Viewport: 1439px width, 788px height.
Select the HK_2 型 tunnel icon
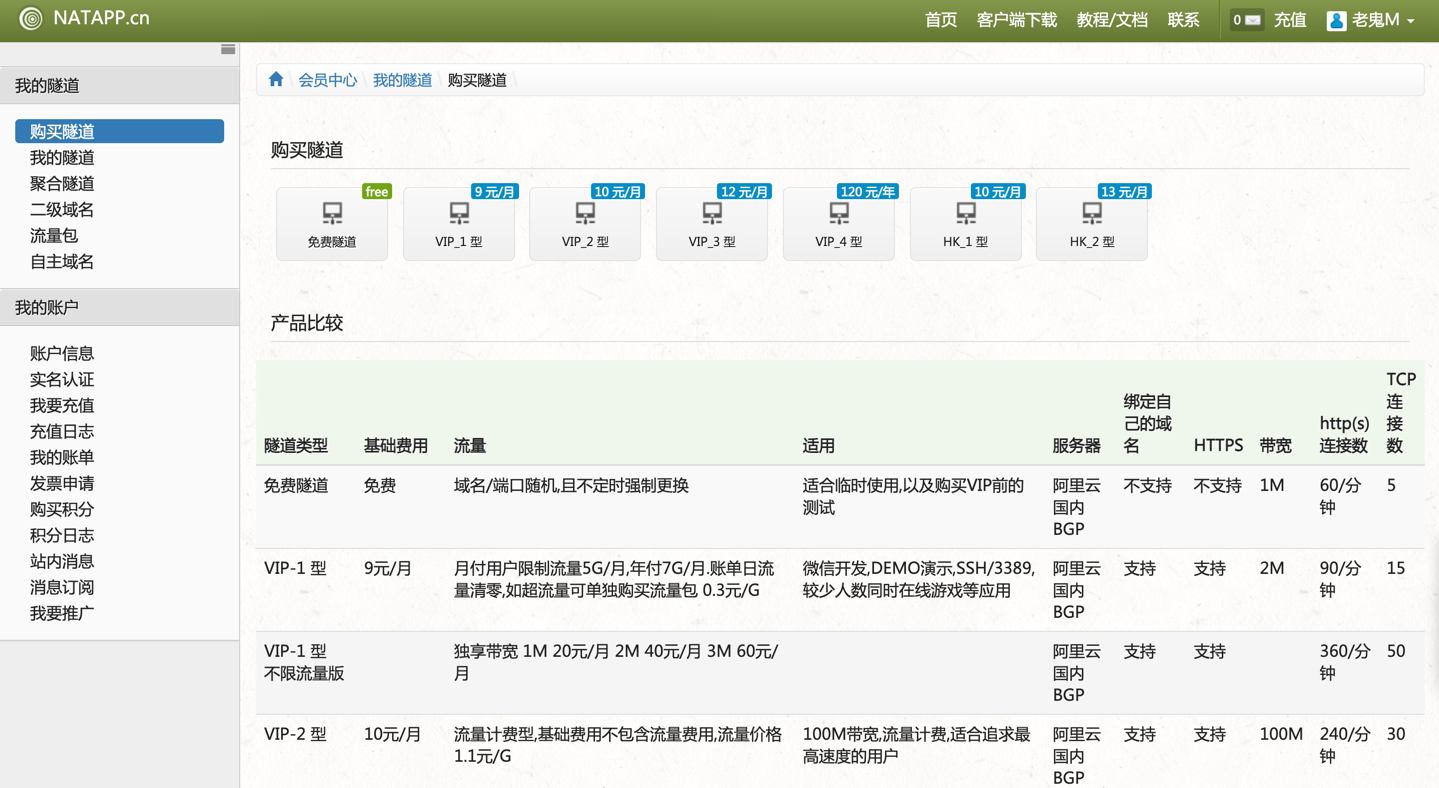[1092, 224]
